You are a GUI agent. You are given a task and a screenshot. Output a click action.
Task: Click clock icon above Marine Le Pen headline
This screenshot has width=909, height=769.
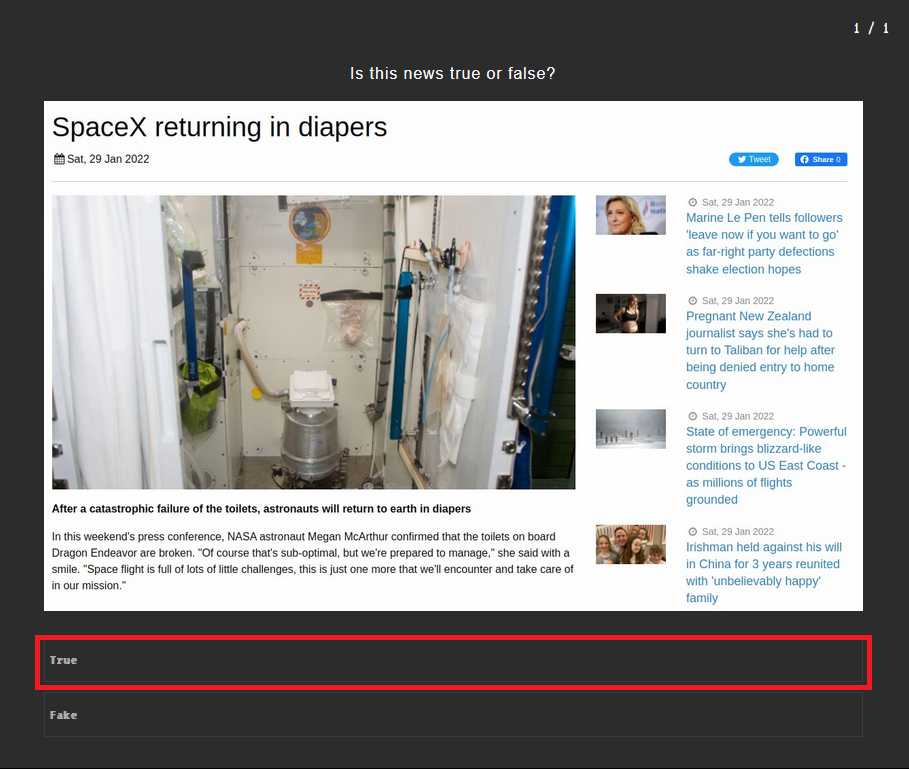[x=692, y=202]
